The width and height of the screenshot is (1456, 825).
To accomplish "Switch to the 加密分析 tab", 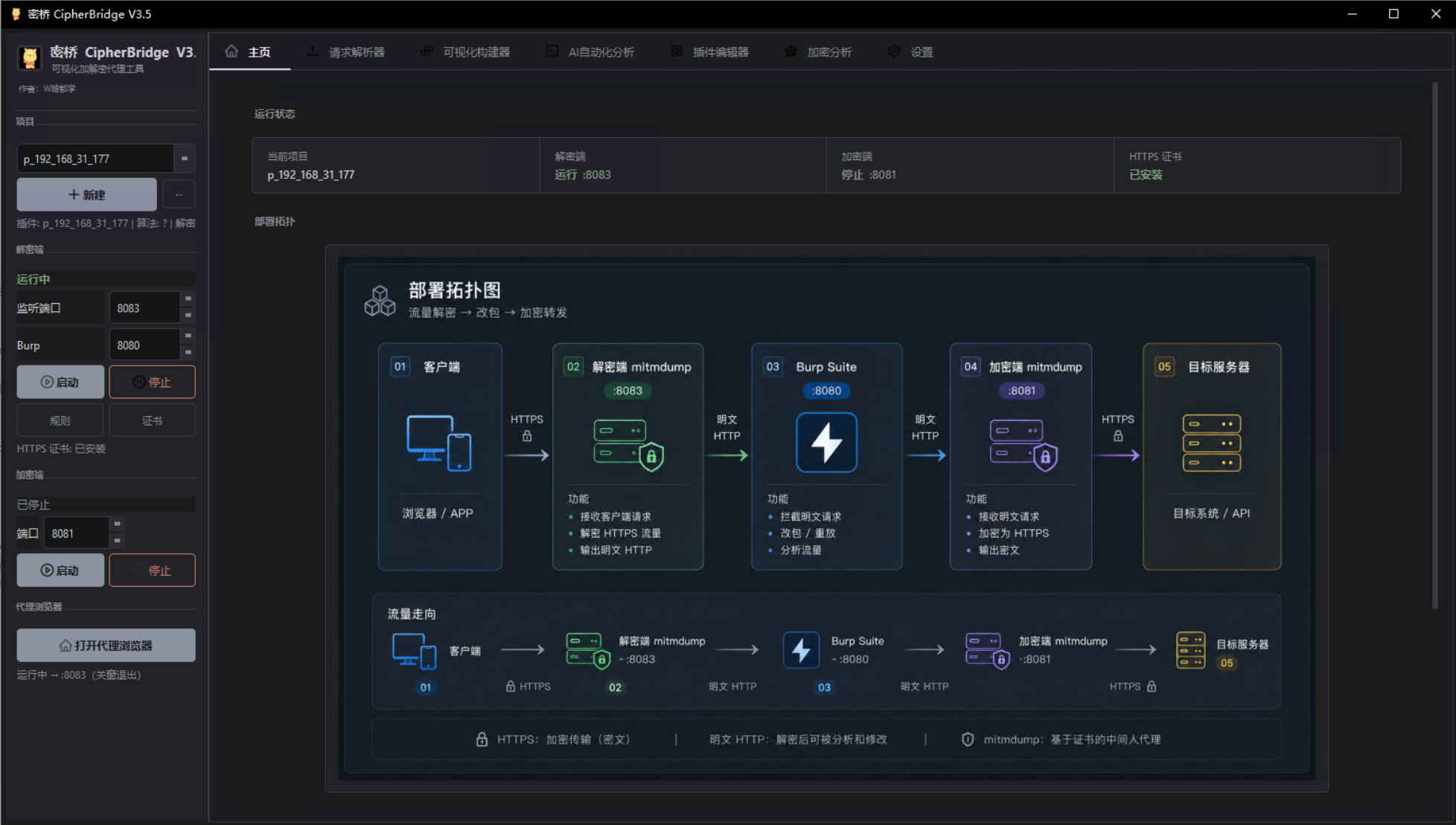I will click(818, 52).
